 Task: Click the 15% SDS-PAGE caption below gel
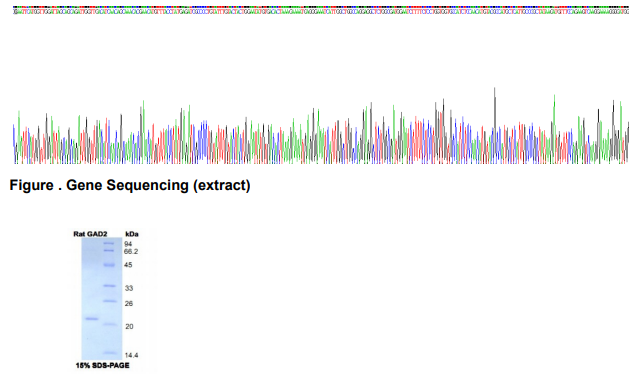coord(103,366)
